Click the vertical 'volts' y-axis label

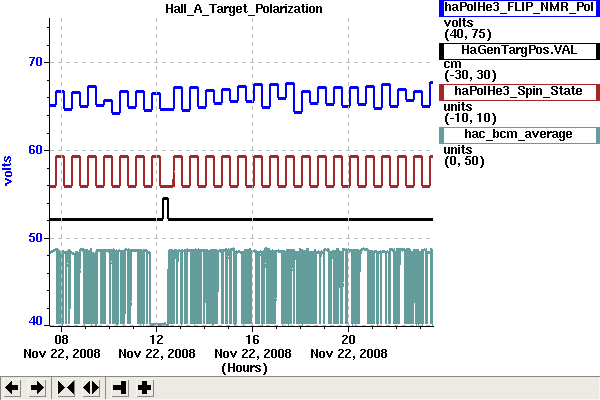(x=8, y=171)
